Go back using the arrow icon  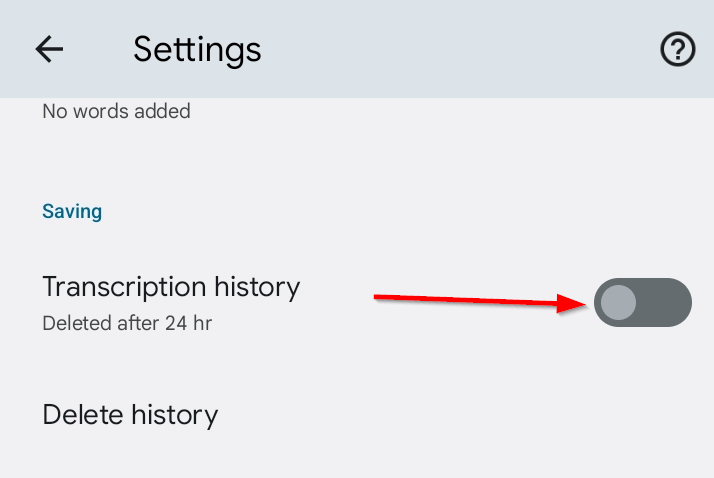49,49
